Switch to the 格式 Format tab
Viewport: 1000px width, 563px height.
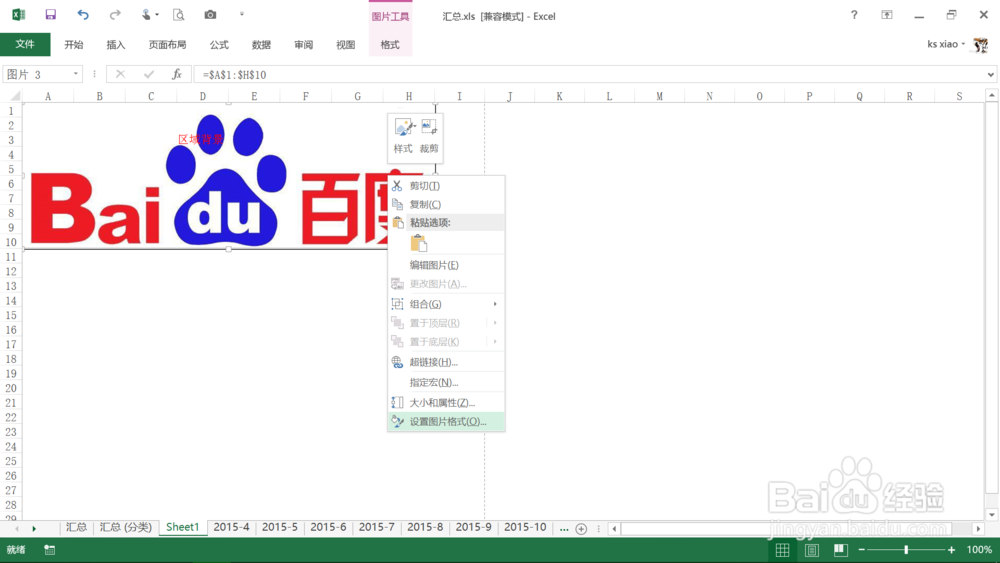390,45
